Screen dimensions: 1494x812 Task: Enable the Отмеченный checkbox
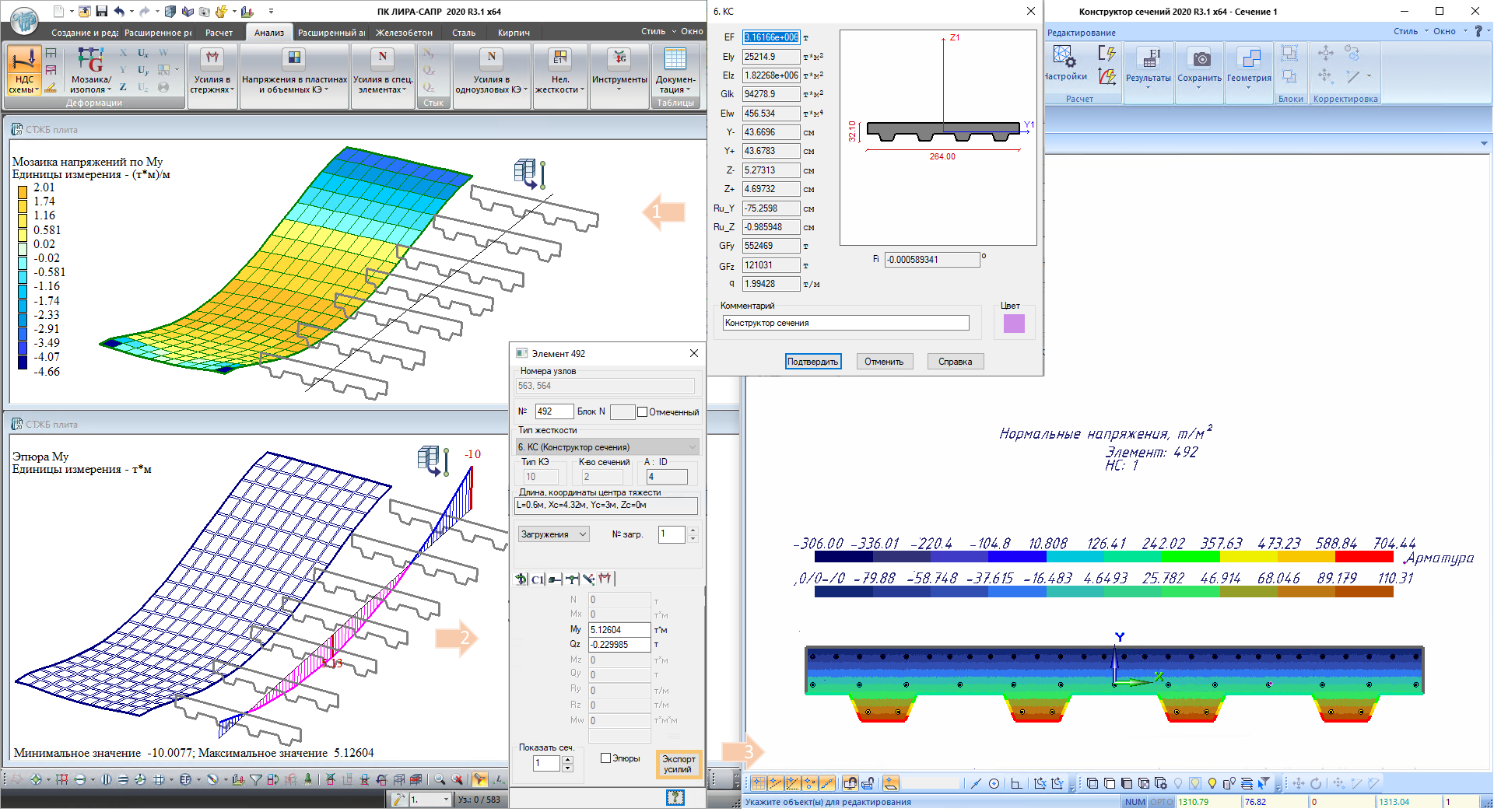(x=643, y=412)
